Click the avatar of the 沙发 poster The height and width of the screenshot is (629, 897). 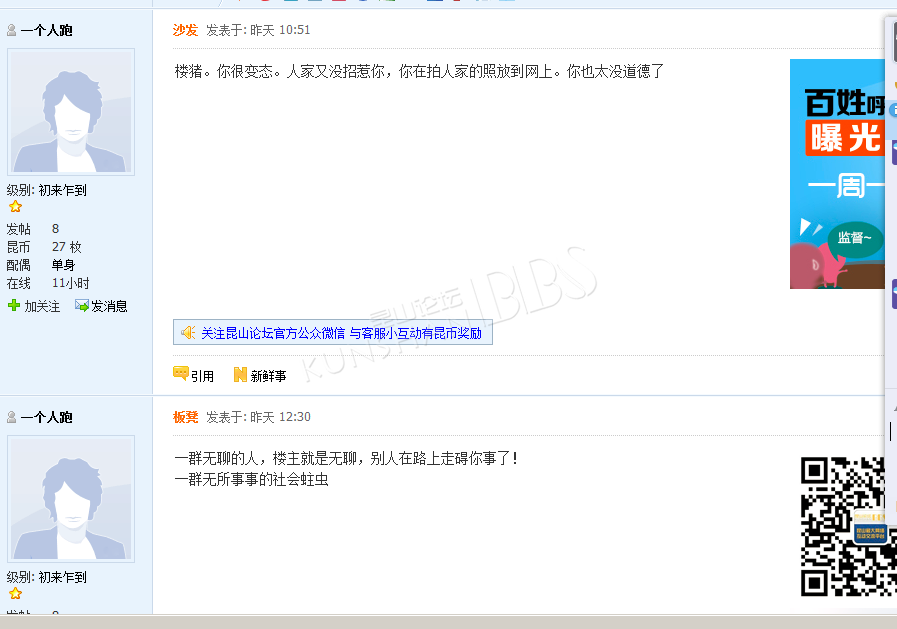[x=71, y=112]
